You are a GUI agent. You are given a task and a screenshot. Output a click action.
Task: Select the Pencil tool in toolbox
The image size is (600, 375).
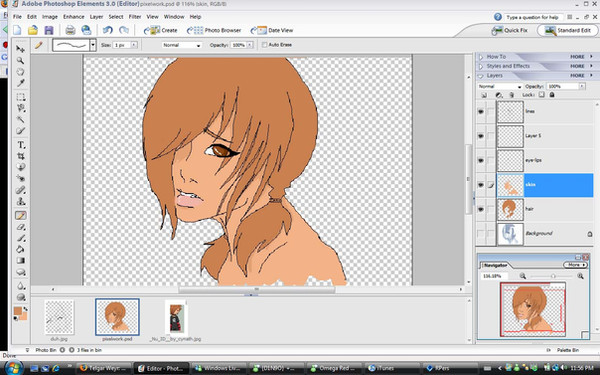coord(21,215)
